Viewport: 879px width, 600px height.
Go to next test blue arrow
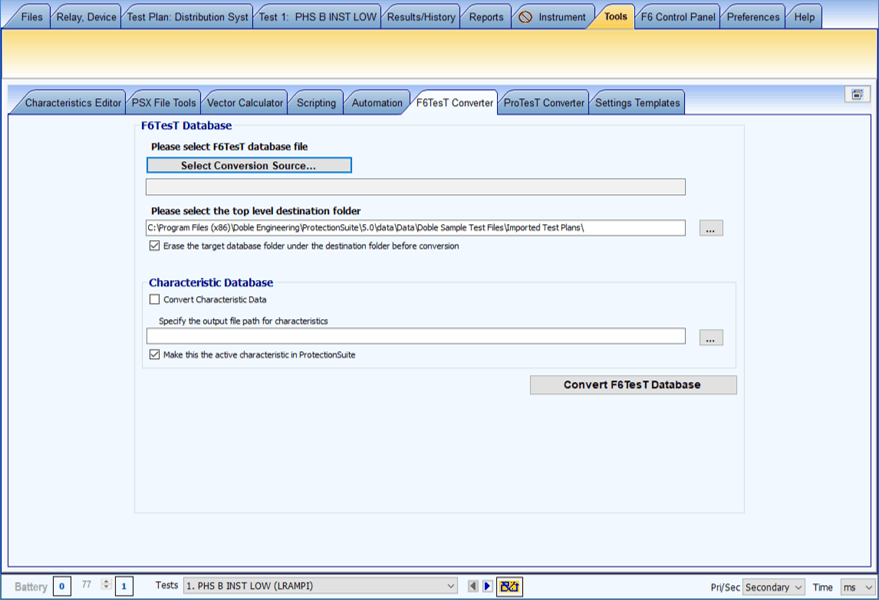487,586
